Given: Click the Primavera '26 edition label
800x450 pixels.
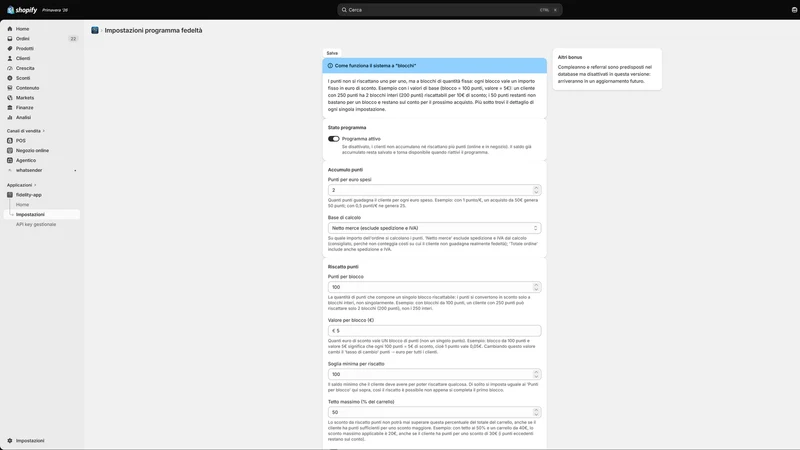Looking at the screenshot, I should pyautogui.click(x=55, y=10).
